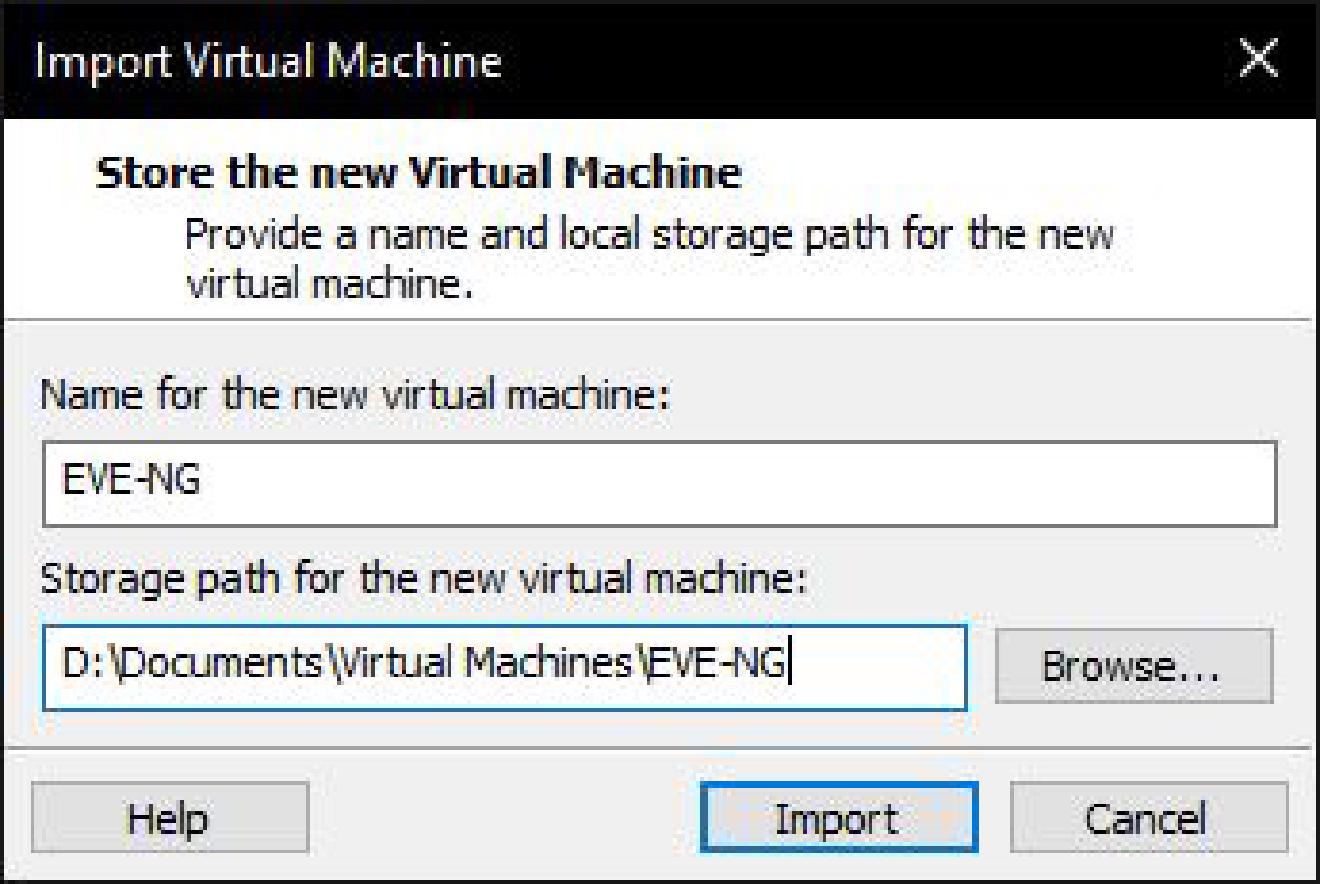Open the Help dialog
The height and width of the screenshot is (884, 1320).
168,819
